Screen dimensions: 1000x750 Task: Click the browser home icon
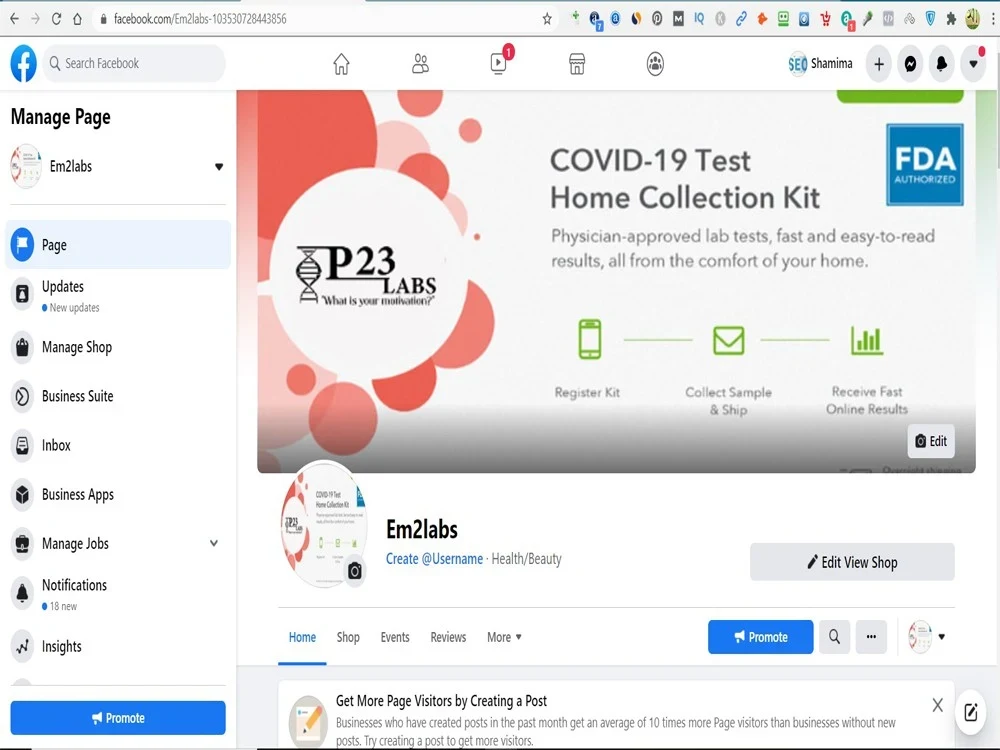[x=77, y=18]
